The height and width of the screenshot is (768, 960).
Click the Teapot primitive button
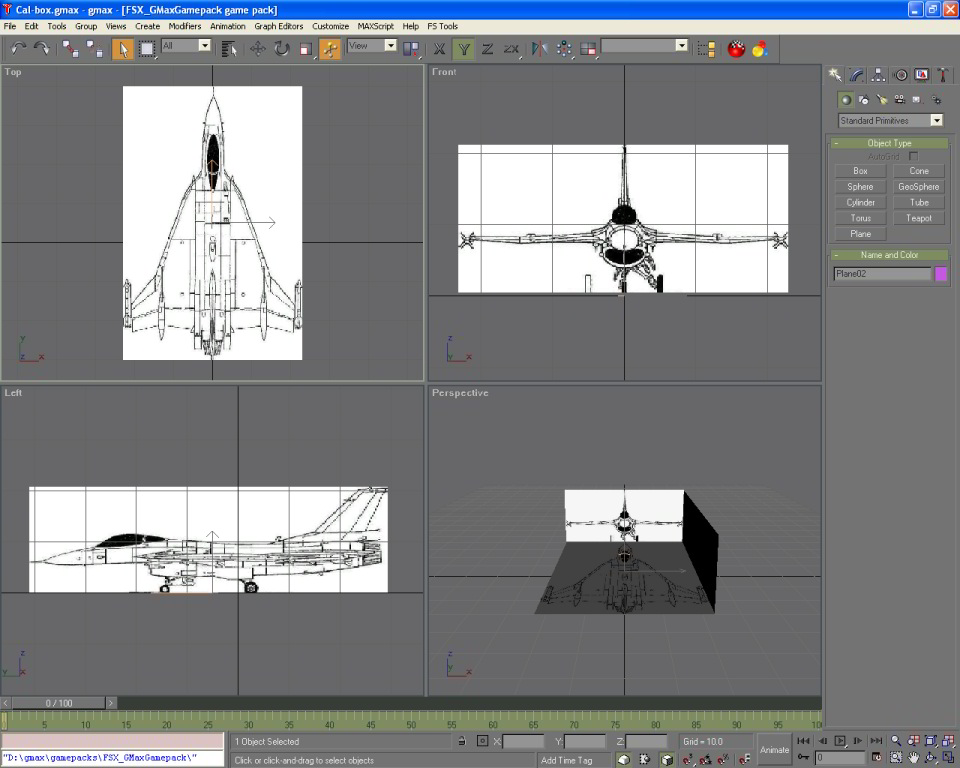919,218
